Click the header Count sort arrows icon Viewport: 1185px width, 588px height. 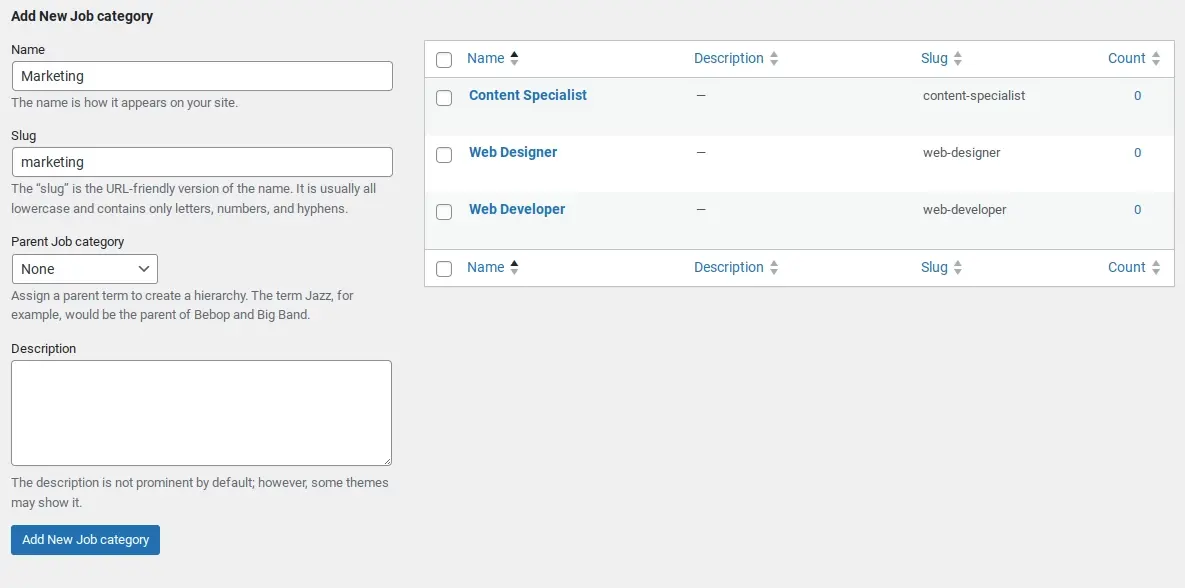[1156, 58]
